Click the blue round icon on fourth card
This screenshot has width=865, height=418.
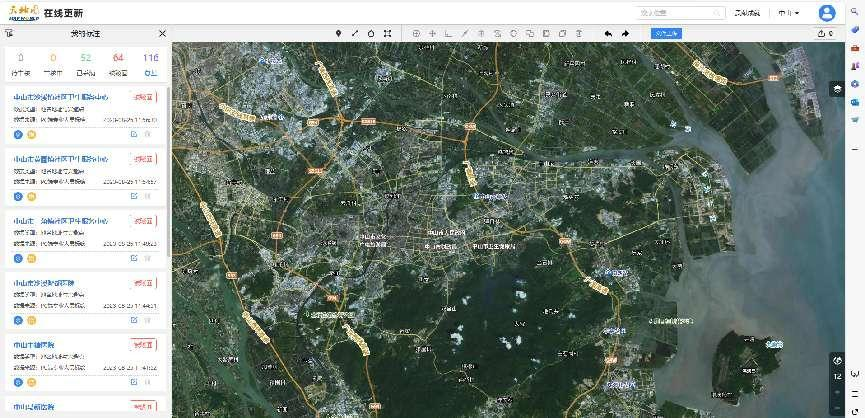click(x=18, y=320)
